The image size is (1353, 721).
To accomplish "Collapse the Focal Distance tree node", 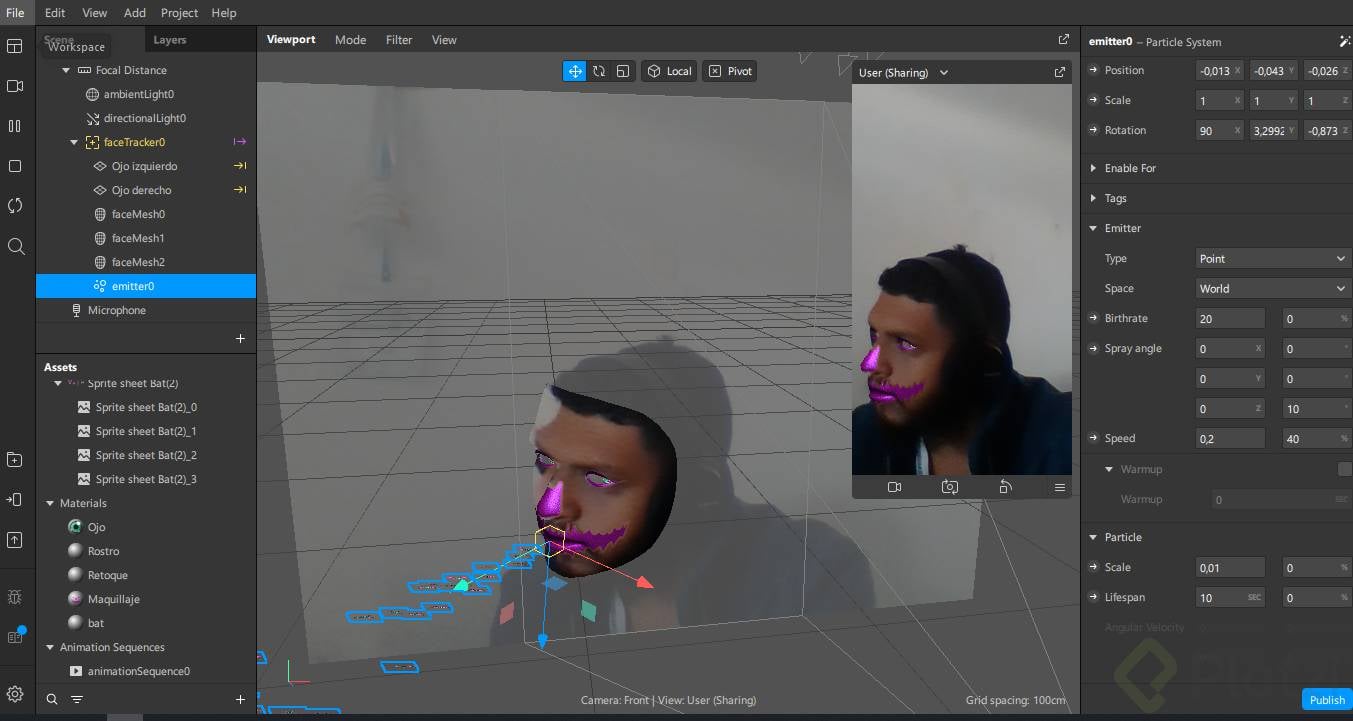I will coord(66,70).
